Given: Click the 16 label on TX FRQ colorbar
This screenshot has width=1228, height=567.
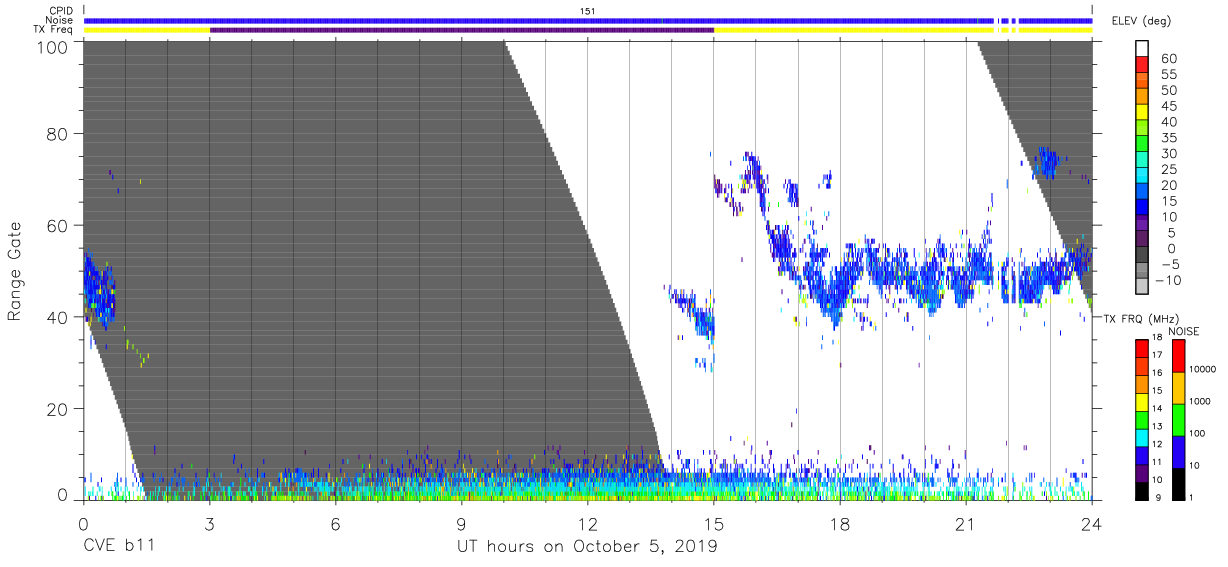Looking at the screenshot, I should coord(1159,374).
